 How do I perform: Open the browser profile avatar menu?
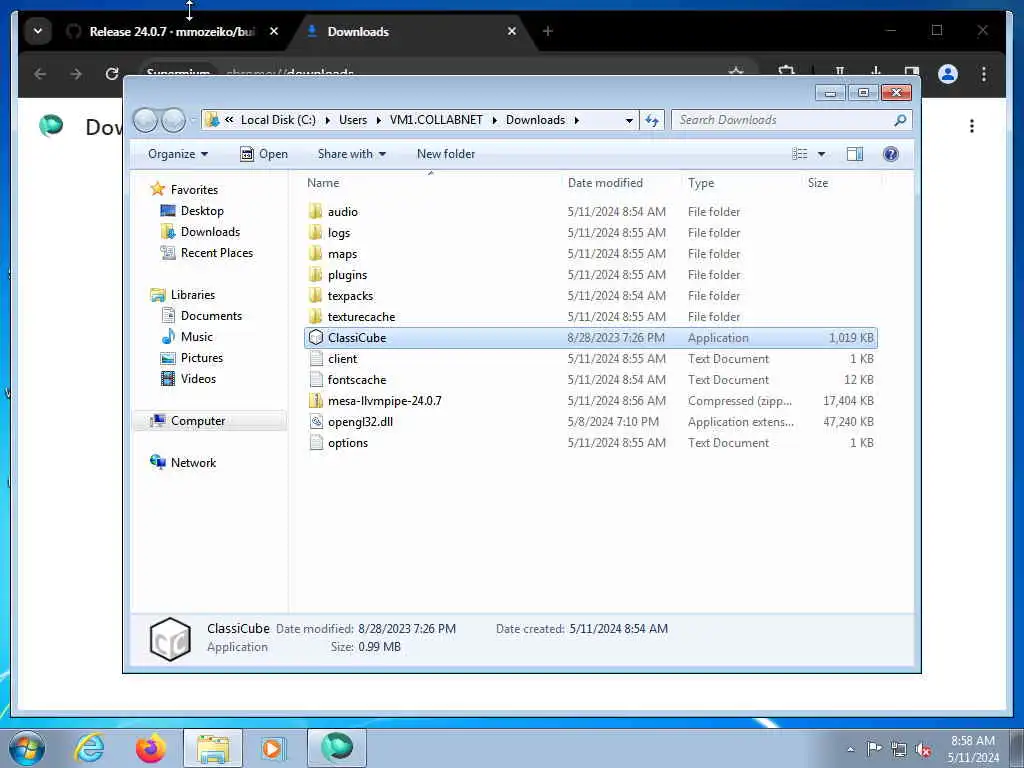coord(948,74)
